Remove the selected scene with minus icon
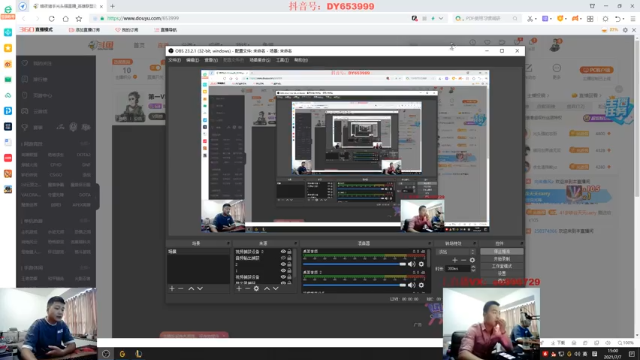The height and width of the screenshot is (360, 640). pyautogui.click(x=181, y=289)
